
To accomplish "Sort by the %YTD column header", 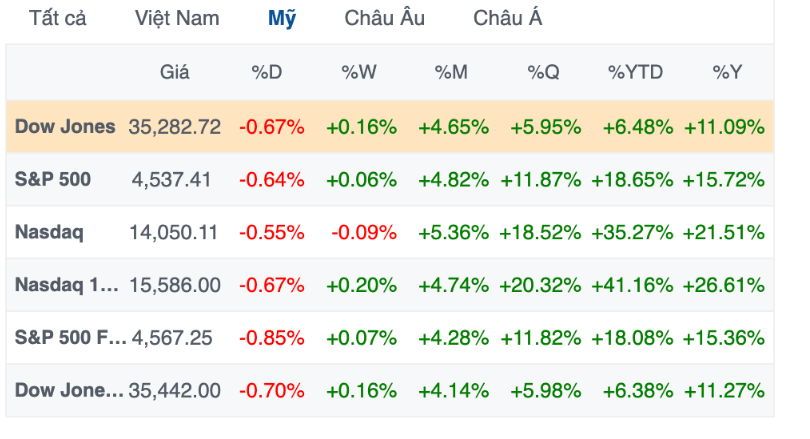I will tap(634, 72).
